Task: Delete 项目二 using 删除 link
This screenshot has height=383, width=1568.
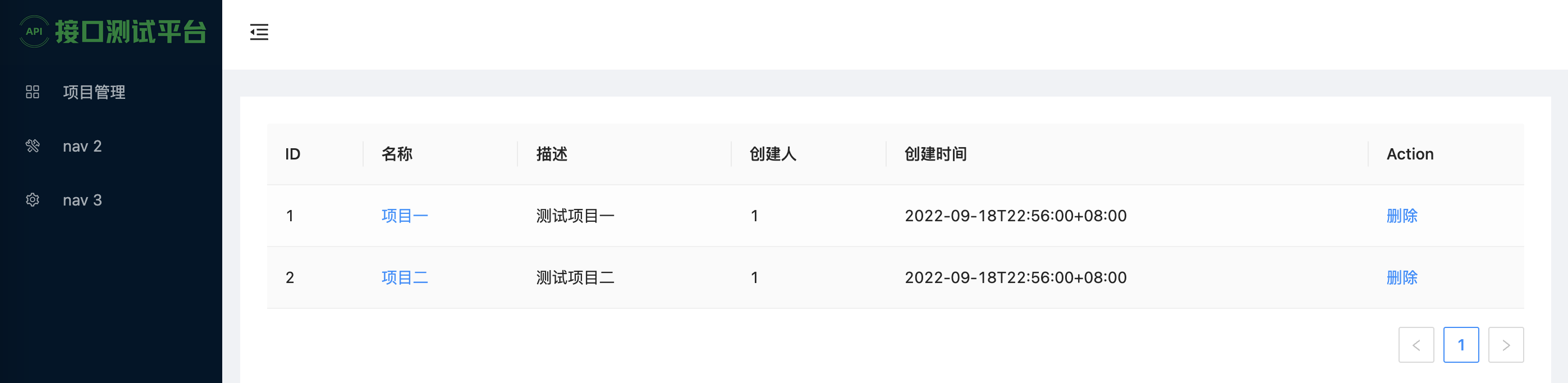Action: click(1402, 277)
